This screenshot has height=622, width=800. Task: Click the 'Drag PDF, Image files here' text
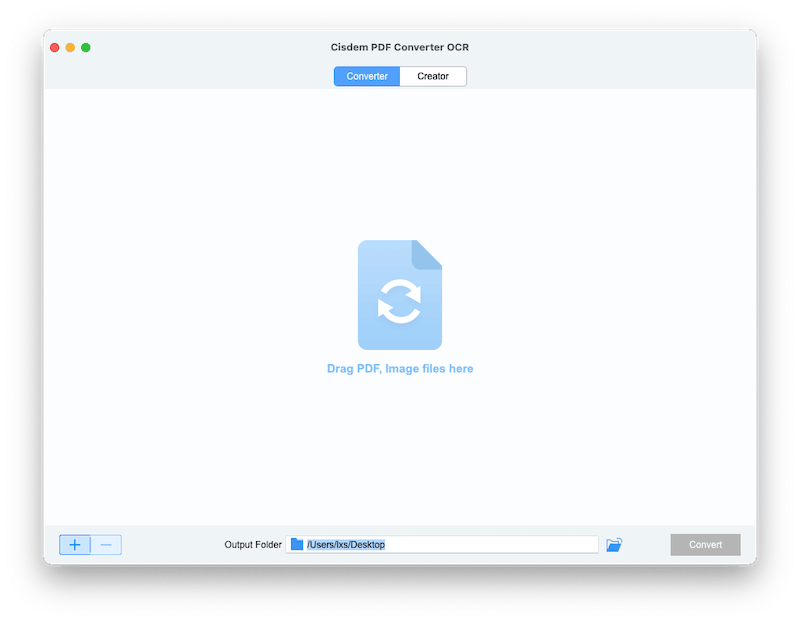[x=400, y=368]
